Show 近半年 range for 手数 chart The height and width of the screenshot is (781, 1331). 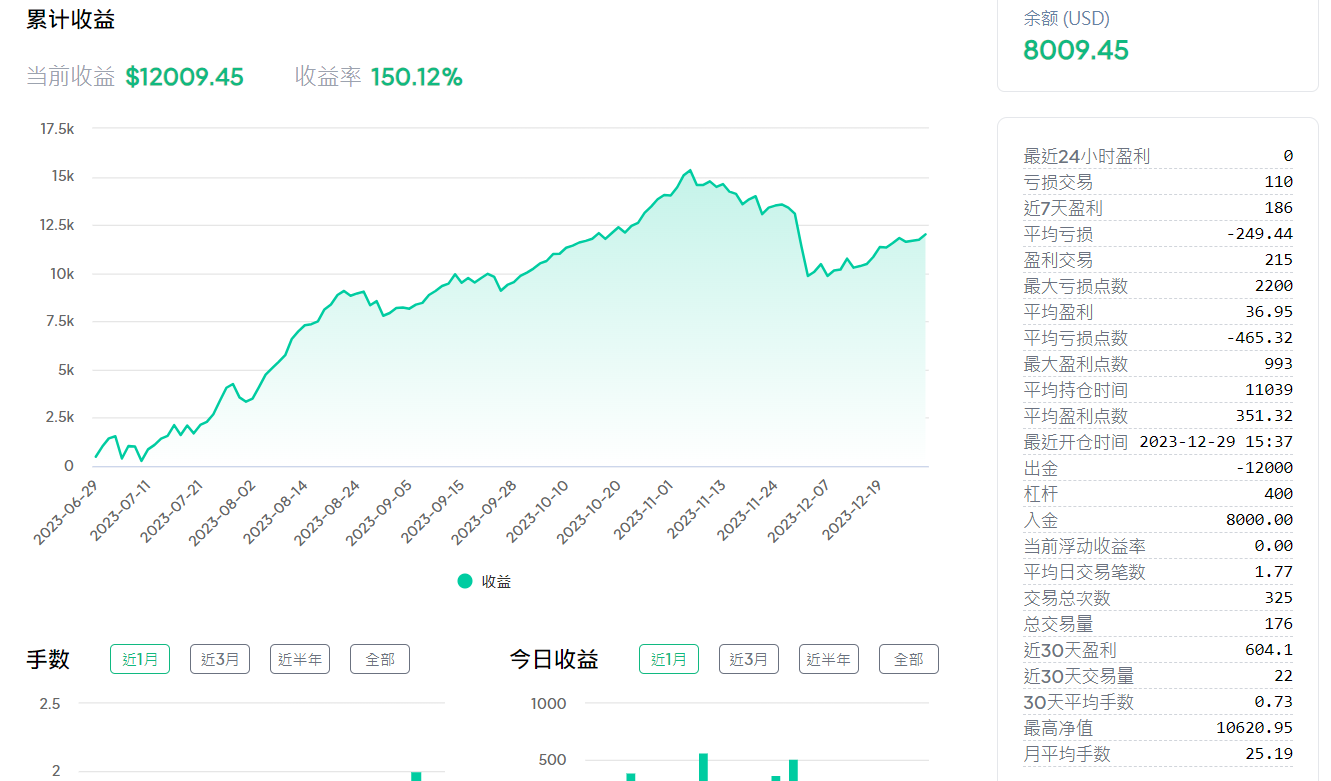click(x=300, y=659)
